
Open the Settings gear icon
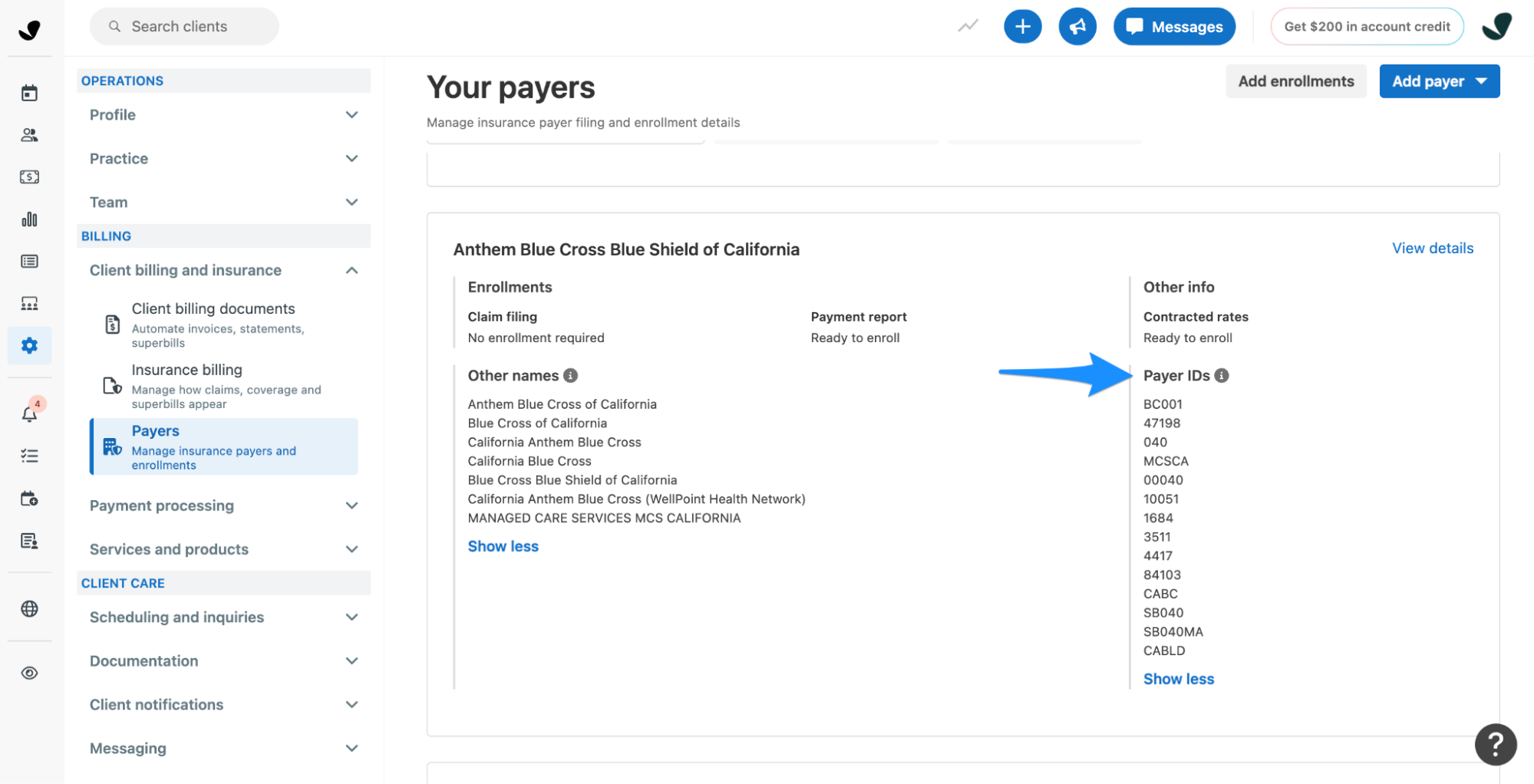29,345
